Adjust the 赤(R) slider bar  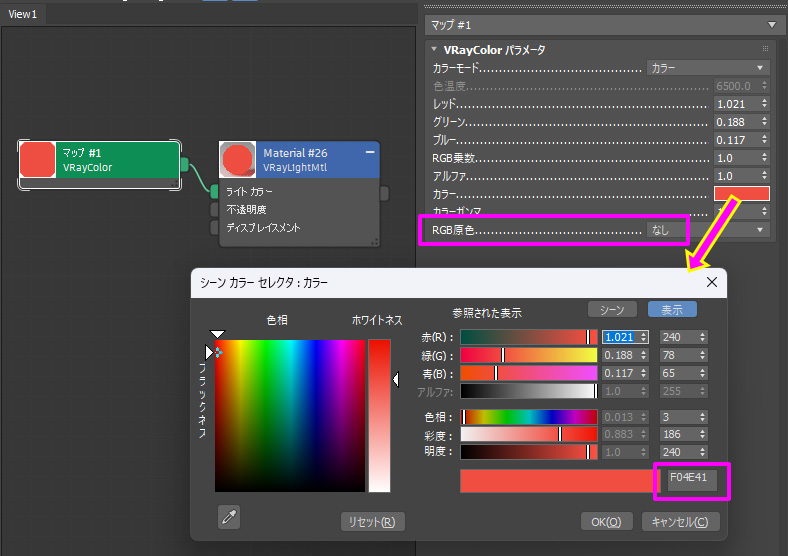pyautogui.click(x=529, y=337)
